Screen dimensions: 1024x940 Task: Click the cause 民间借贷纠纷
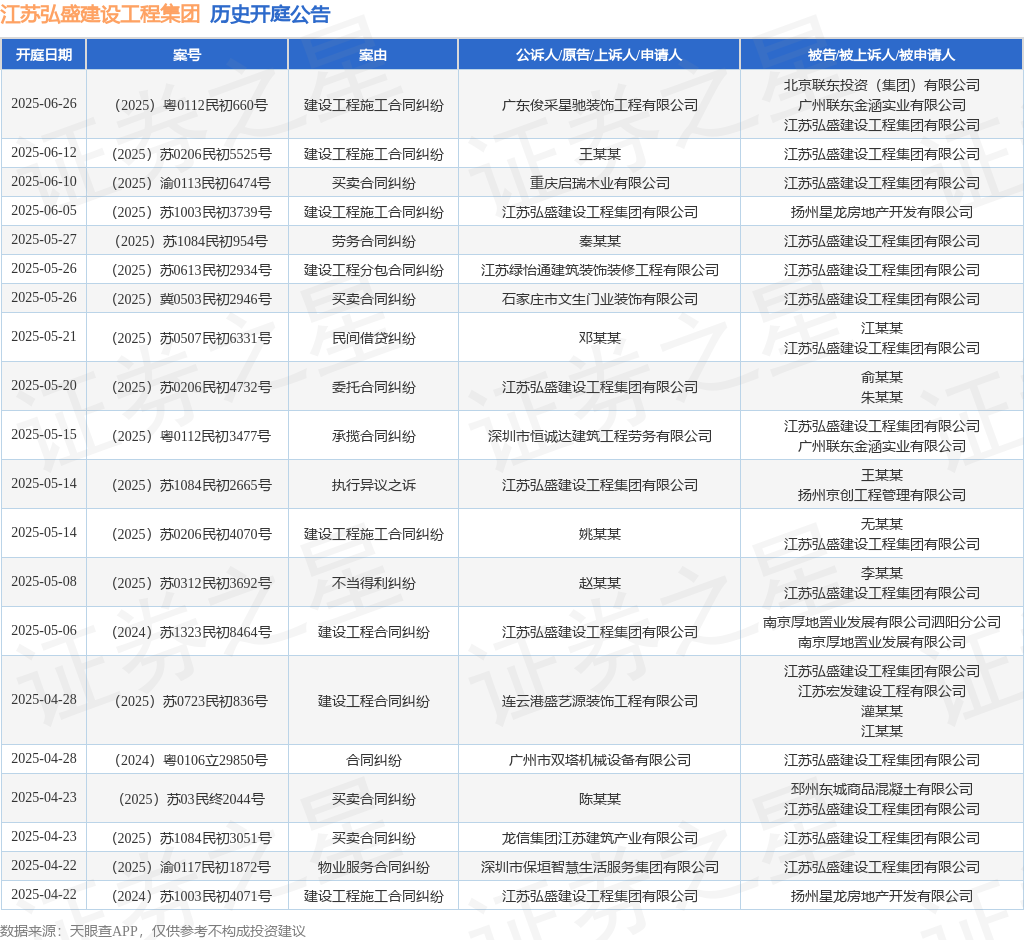point(373,338)
